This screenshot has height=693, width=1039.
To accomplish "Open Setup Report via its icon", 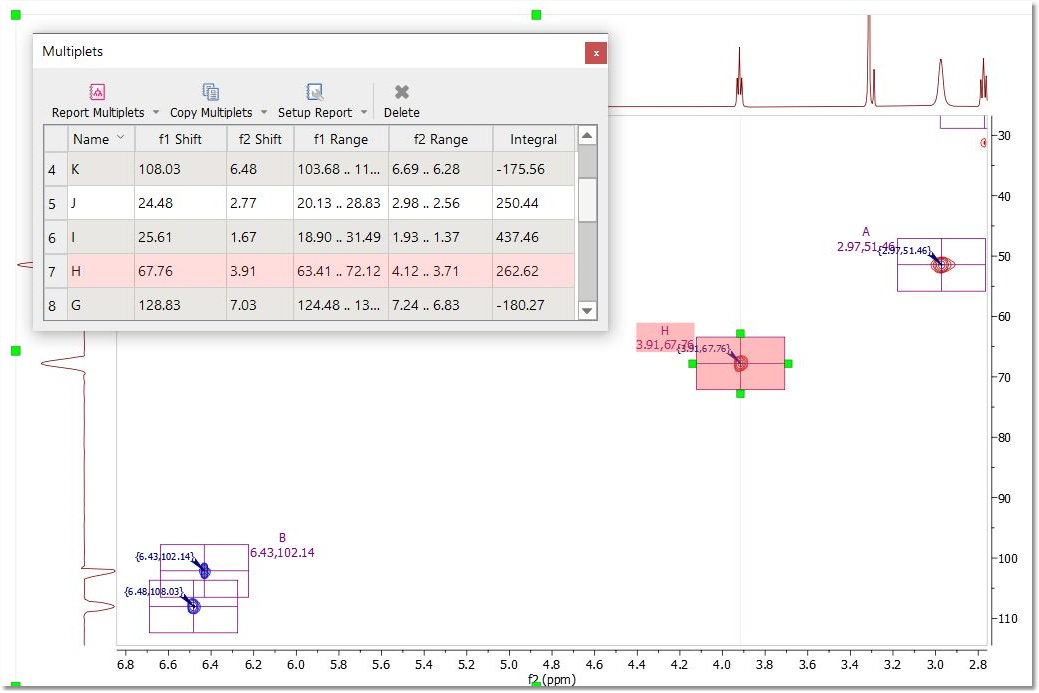I will coord(315,93).
